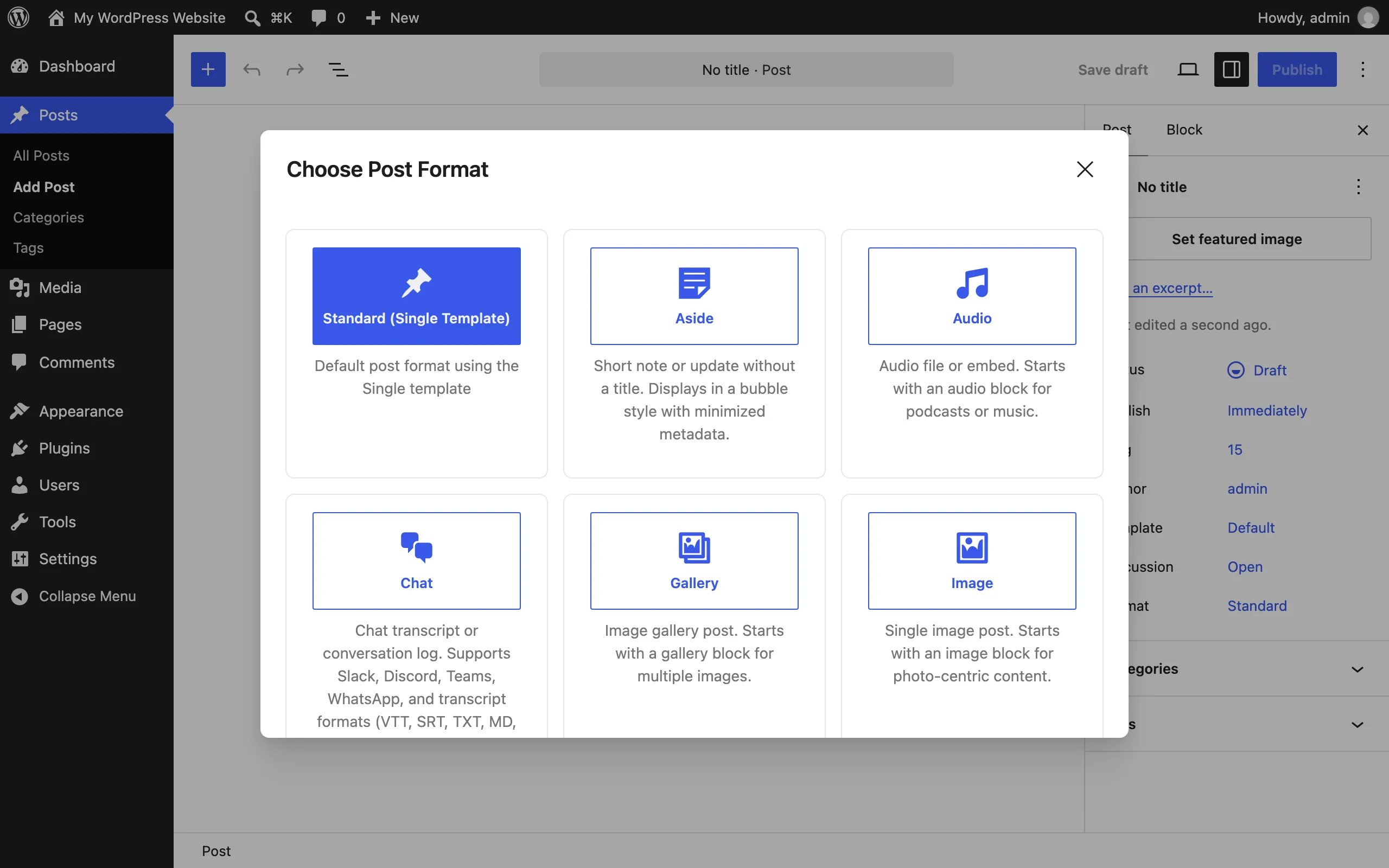Toggle the block inserter plus button
This screenshot has width=1389, height=868.
[208, 69]
